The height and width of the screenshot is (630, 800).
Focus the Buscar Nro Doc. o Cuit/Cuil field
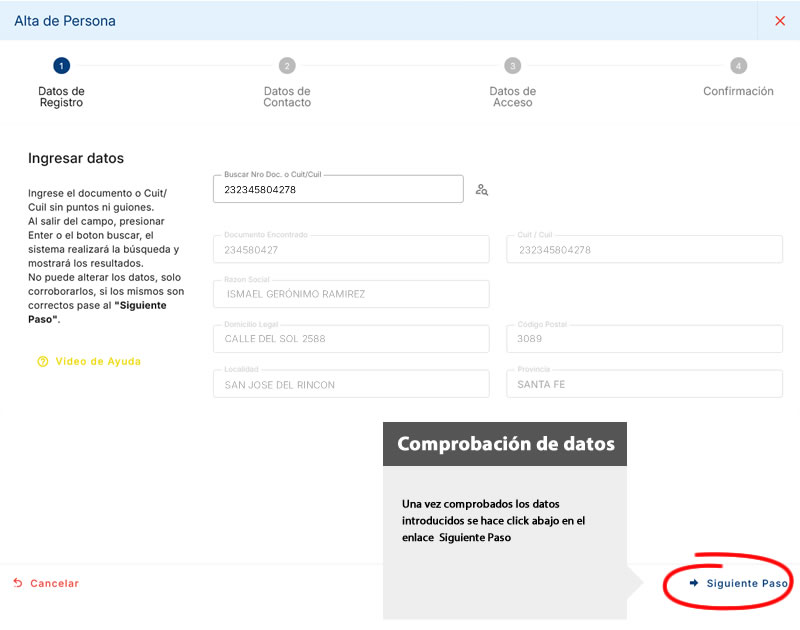coord(338,189)
